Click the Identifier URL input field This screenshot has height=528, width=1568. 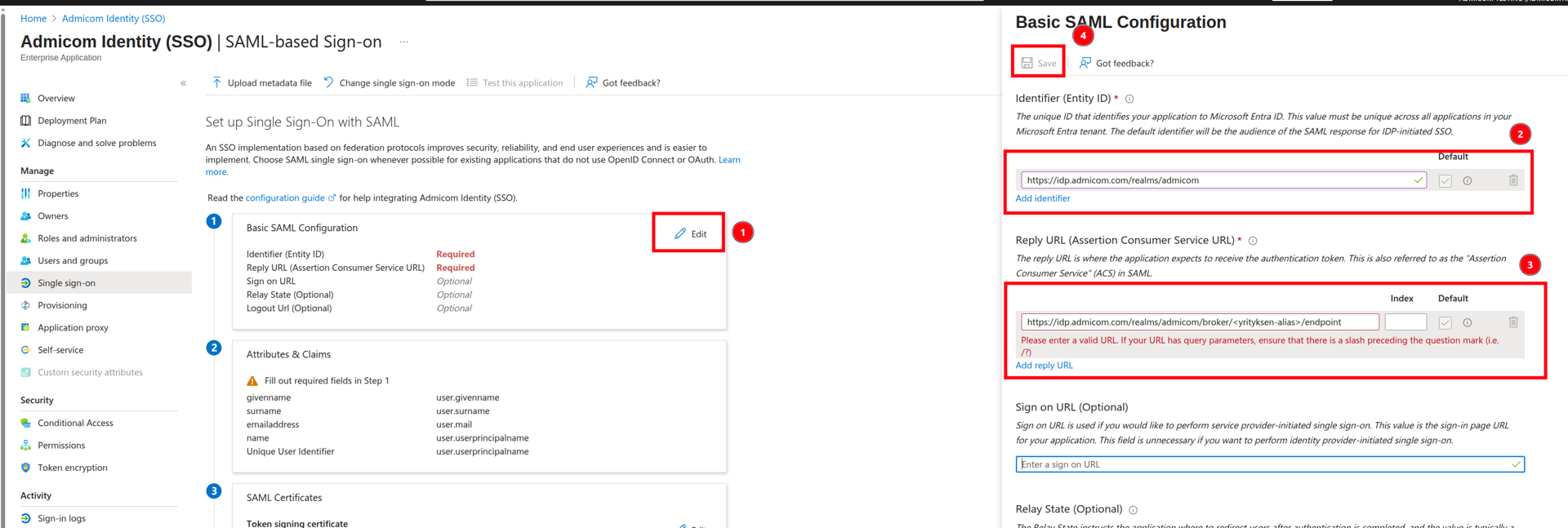point(1223,180)
